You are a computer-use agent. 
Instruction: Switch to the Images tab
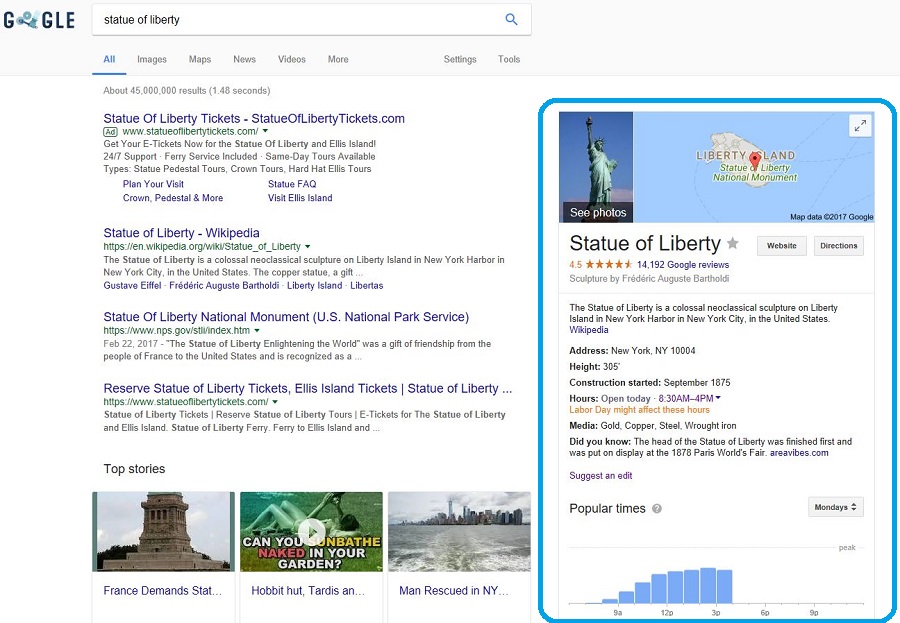tap(152, 59)
